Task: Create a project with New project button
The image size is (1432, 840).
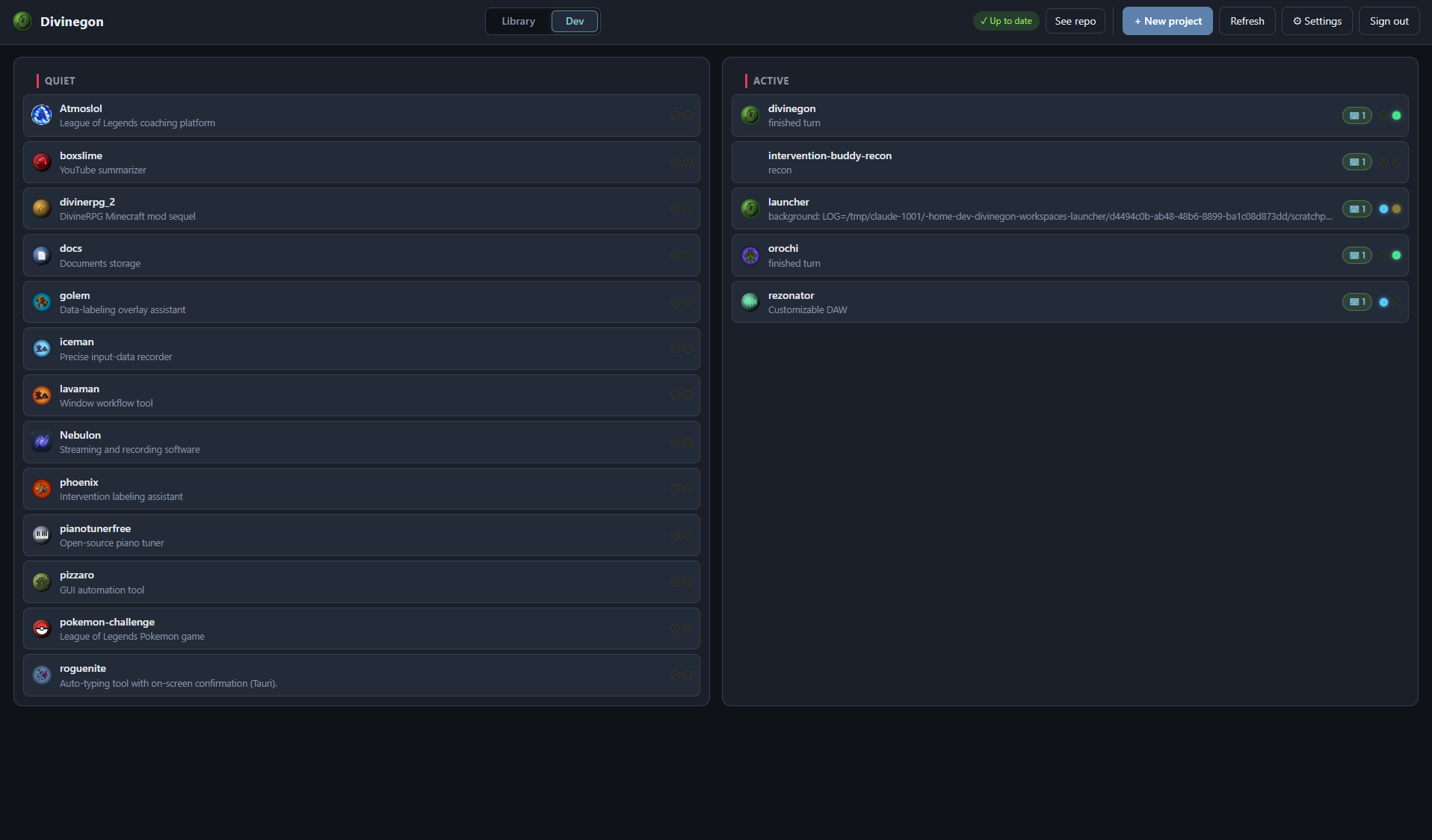Action: point(1167,21)
